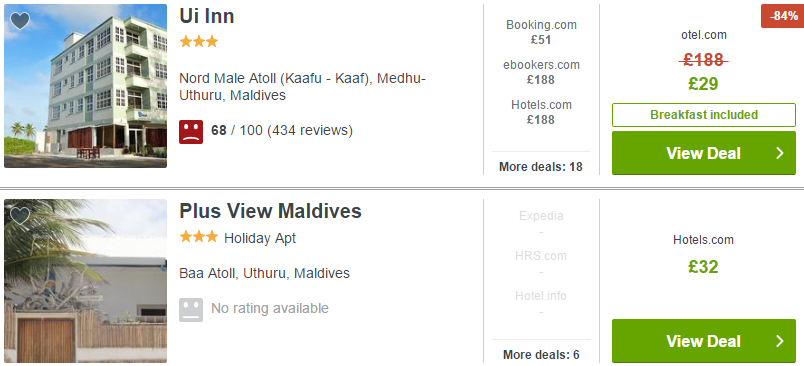Expand More deals: 6 for Plus View Maldives
This screenshot has height=366, width=804.
(x=541, y=355)
